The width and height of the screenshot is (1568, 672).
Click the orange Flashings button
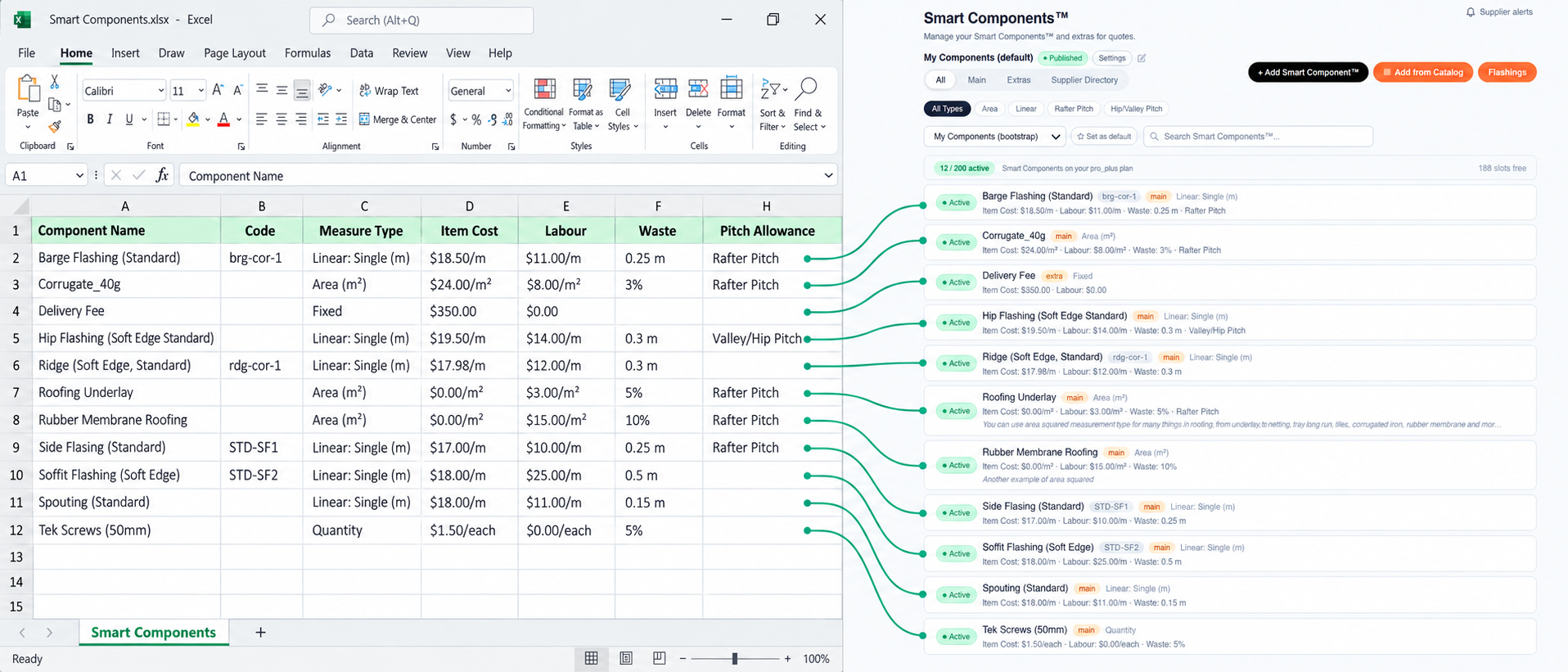pyautogui.click(x=1507, y=72)
